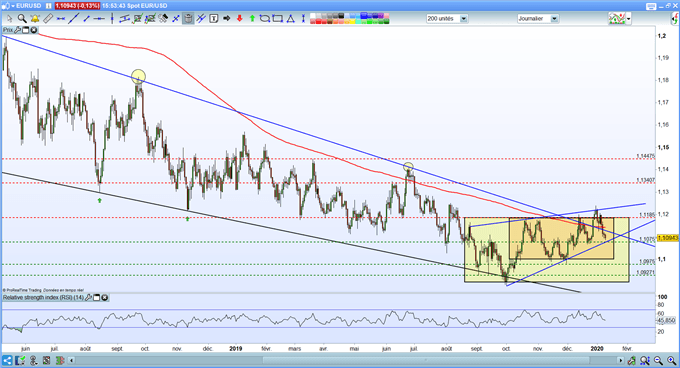The width and height of the screenshot is (680, 368).
Task: Open the Journalier timeframe dropdown
Action: pyautogui.click(x=554, y=19)
